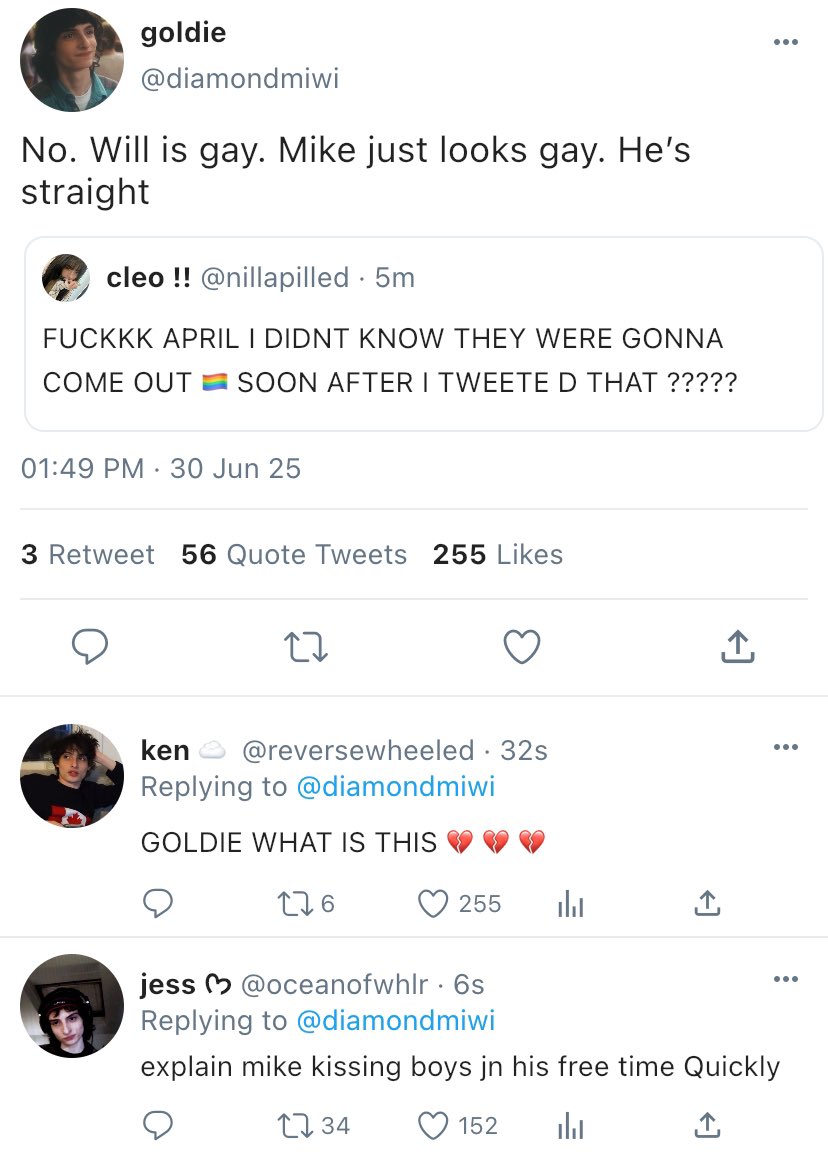Screen dimensions: 828x1155
Task: View analytics for jess's reply
Action: click(569, 1126)
